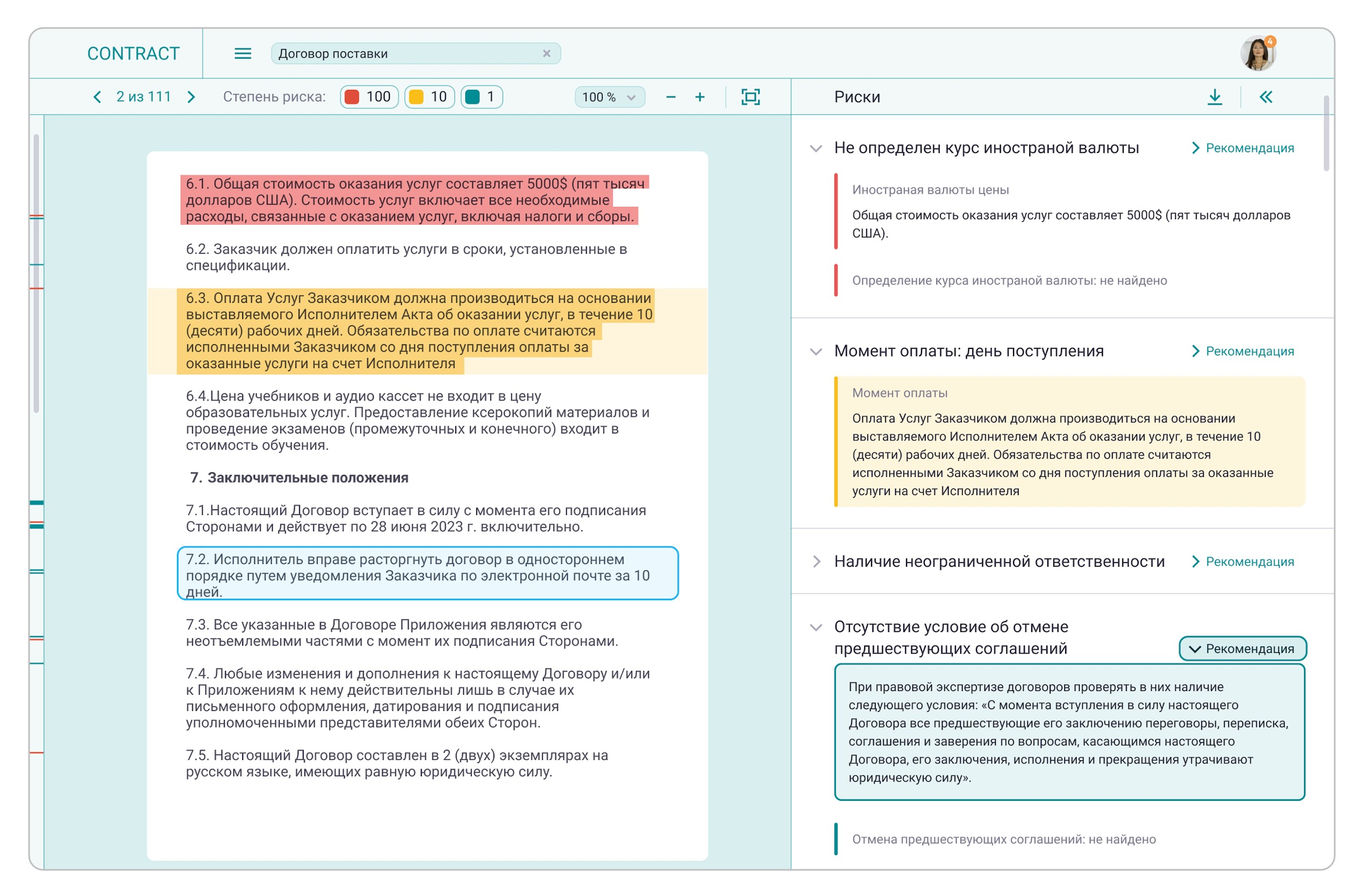The width and height of the screenshot is (1360, 893).
Task: Fit the document to screen
Action: point(751,97)
